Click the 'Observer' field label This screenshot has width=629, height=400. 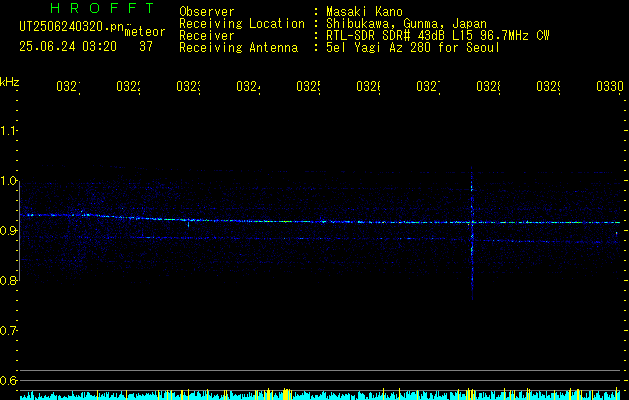pyautogui.click(x=207, y=11)
